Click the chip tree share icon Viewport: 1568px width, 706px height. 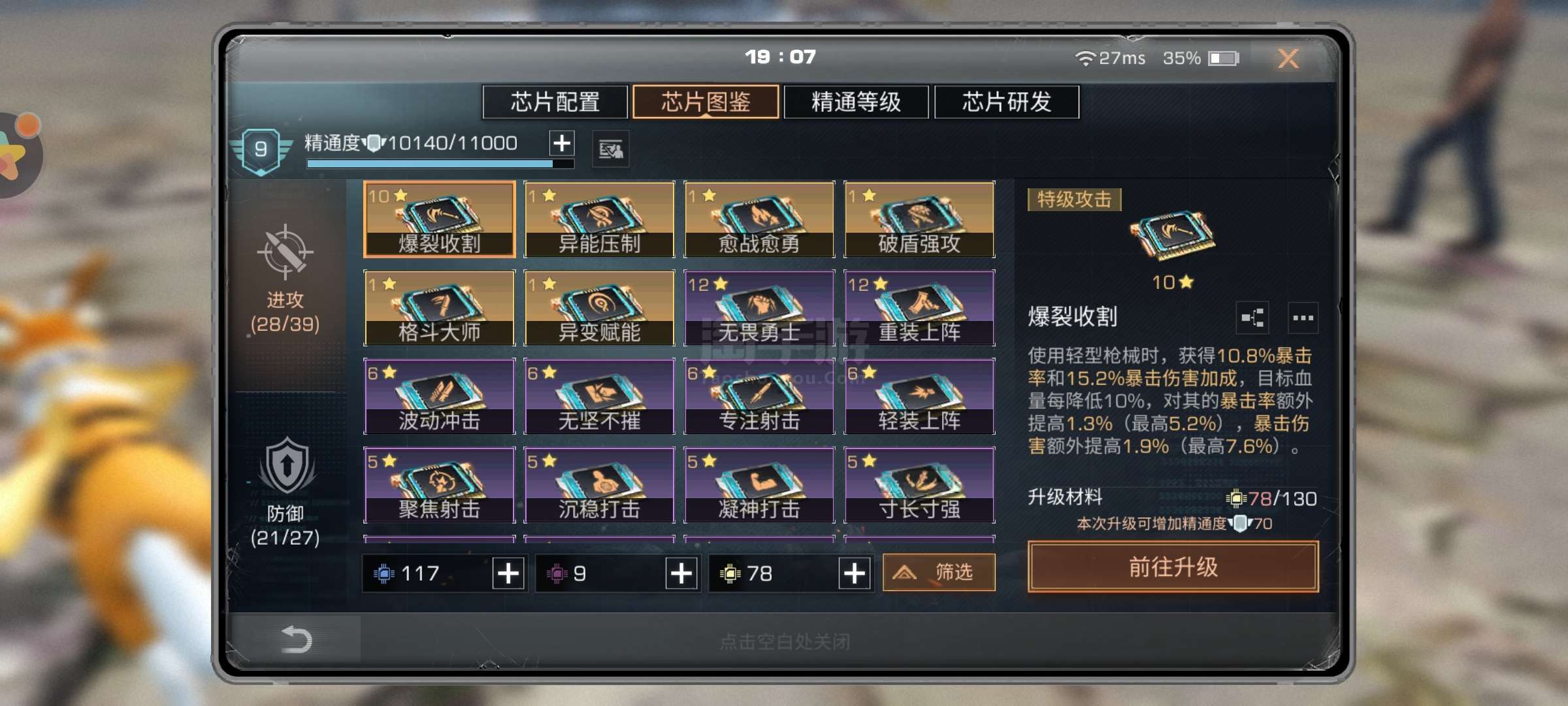1253,318
